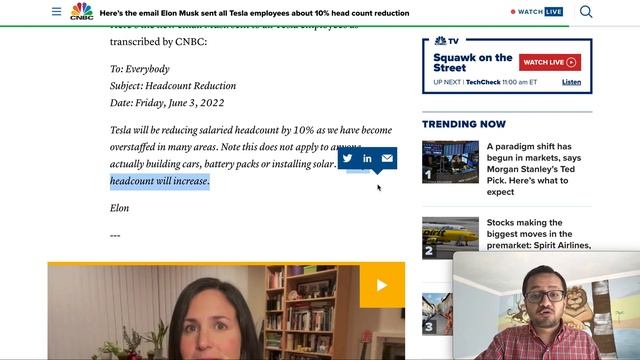Click the presenter webcam overlay
The width and height of the screenshot is (640, 360).
pos(546,305)
